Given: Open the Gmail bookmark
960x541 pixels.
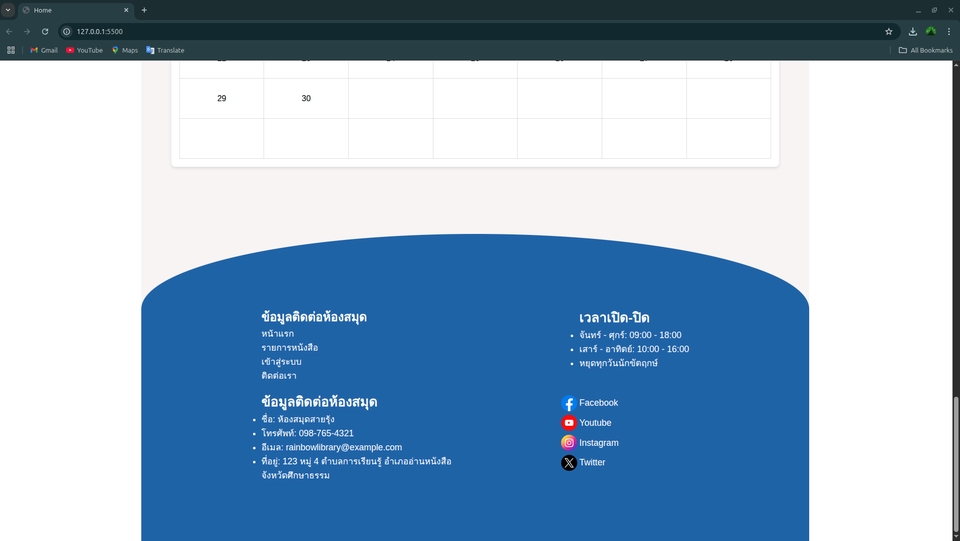Looking at the screenshot, I should (44, 50).
